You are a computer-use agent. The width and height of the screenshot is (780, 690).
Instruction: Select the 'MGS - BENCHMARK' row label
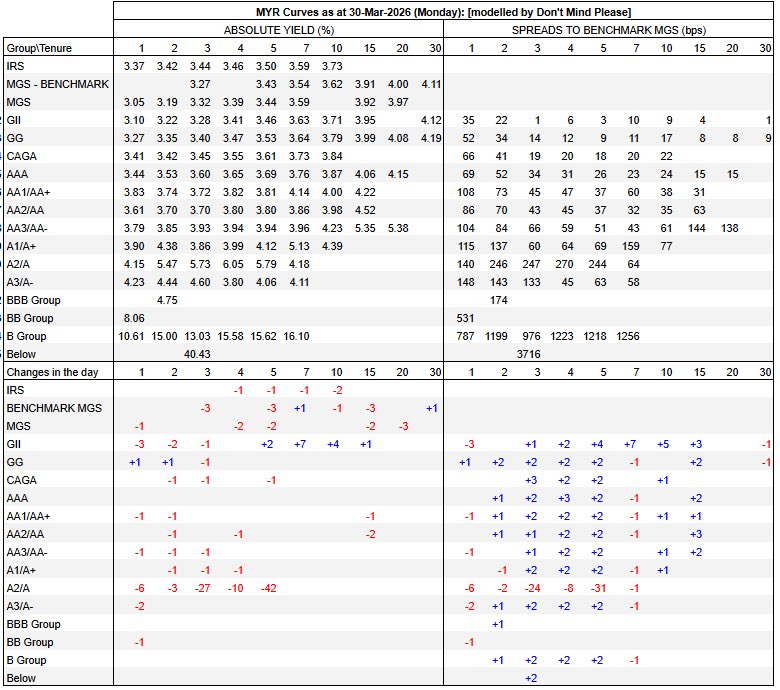(x=57, y=84)
